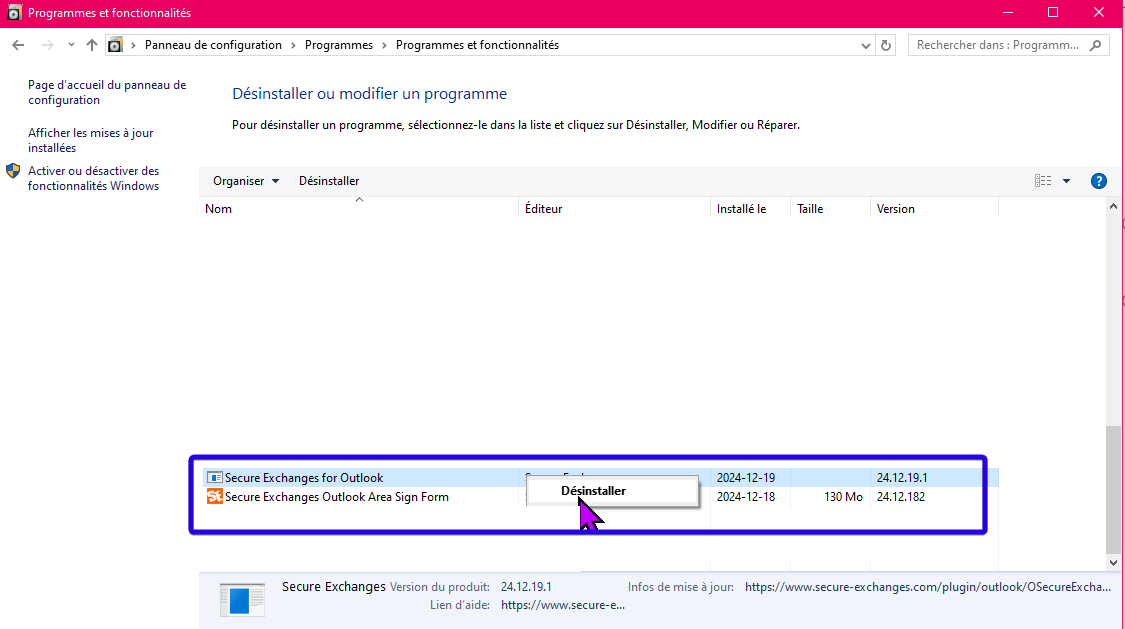Click the Programmes et fonctionnalités breadcrumb

pos(477,45)
